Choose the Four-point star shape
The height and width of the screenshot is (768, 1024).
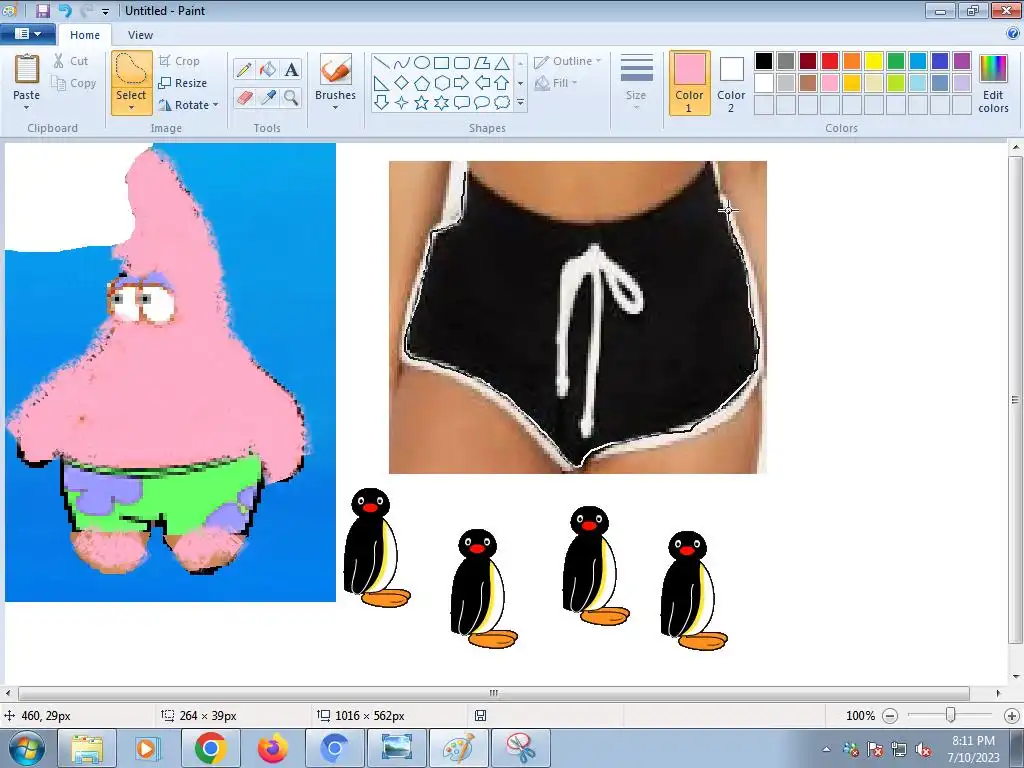[402, 103]
